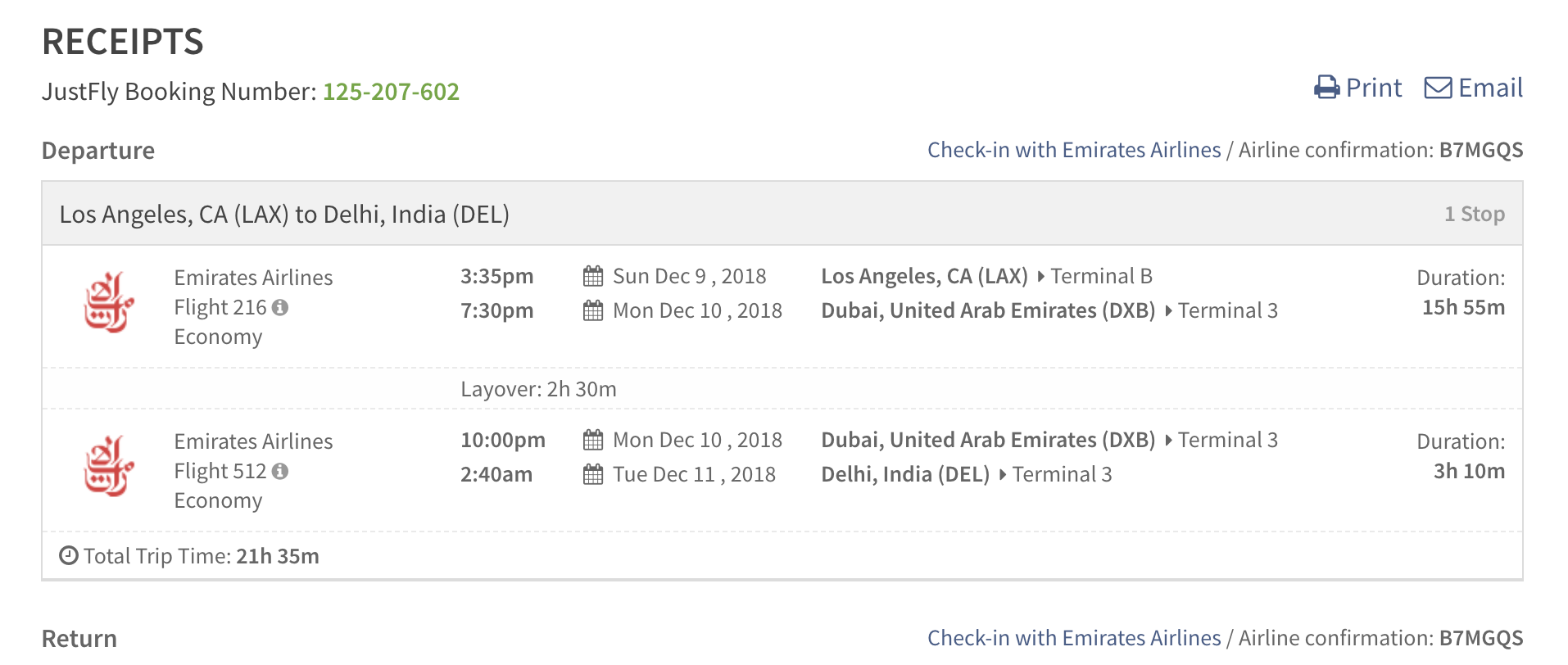Viewport: 1568px width, 665px height.
Task: Click the Emirates logo for Flight 216
Action: [x=109, y=302]
